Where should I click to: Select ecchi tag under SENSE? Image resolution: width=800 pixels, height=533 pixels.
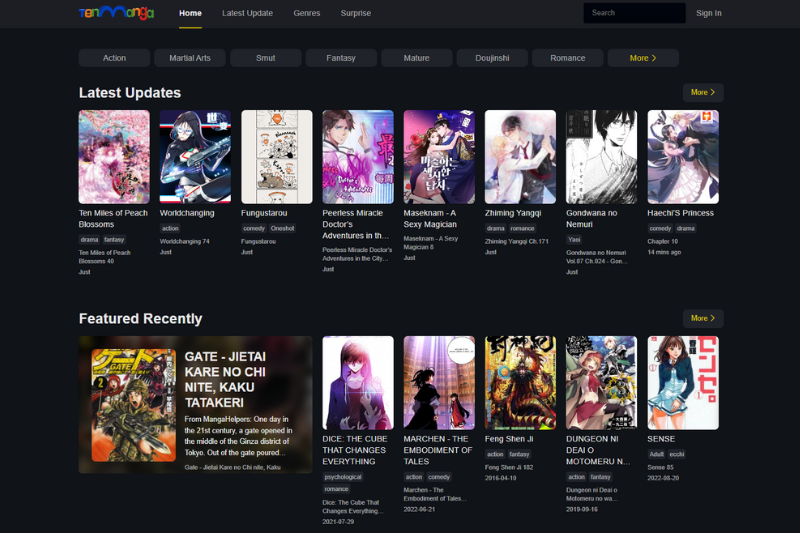point(677,454)
